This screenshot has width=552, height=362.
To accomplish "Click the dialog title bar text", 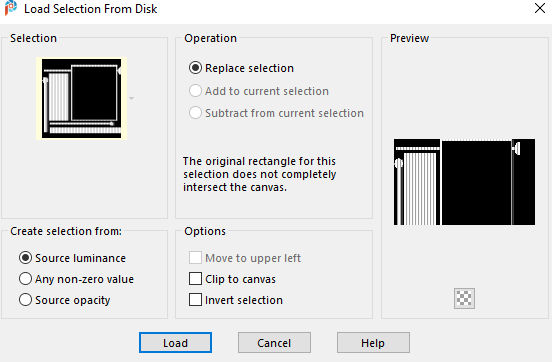I will (90, 9).
